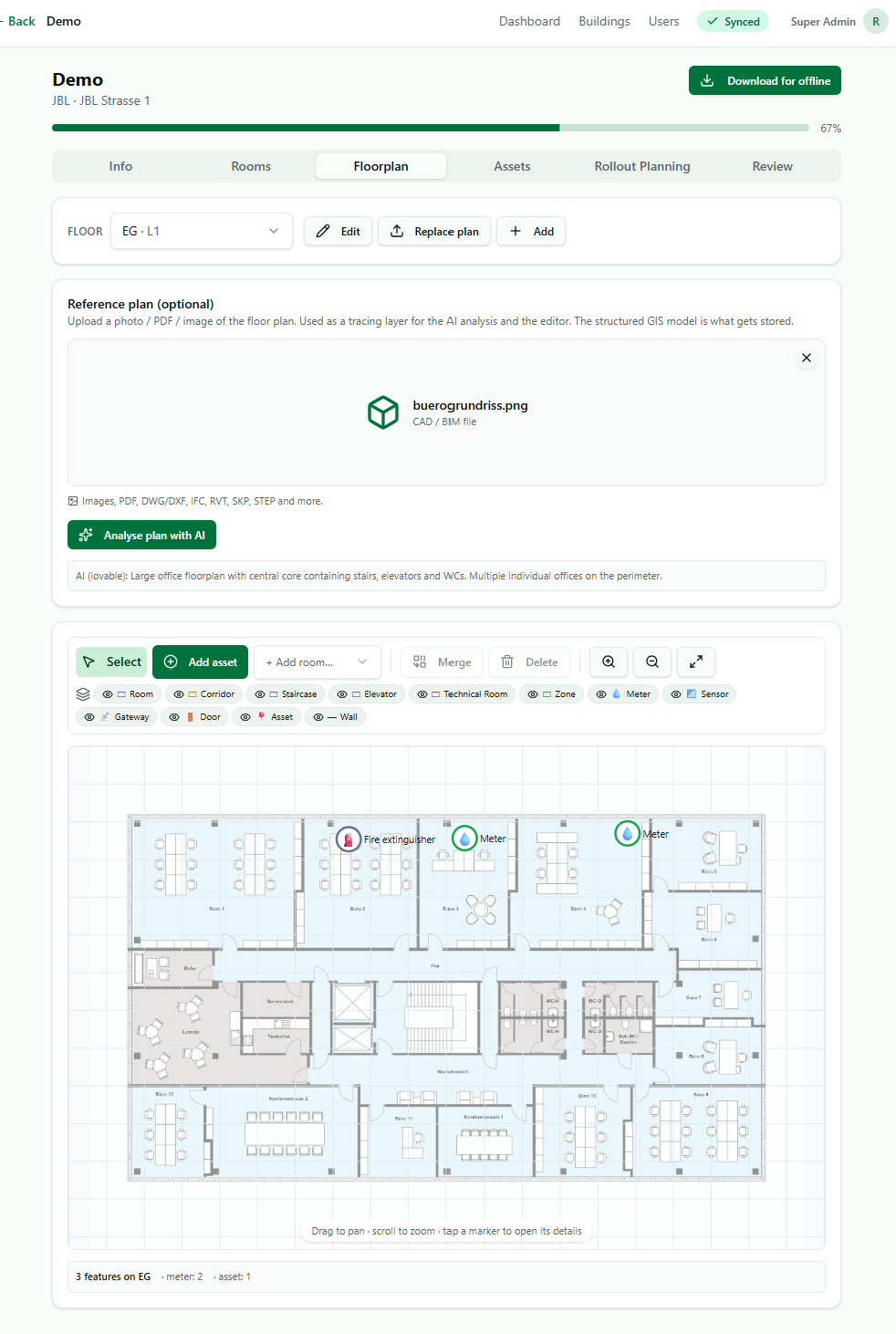The width and height of the screenshot is (896, 1334).
Task: Remove the reference plan with the X
Action: (807, 358)
